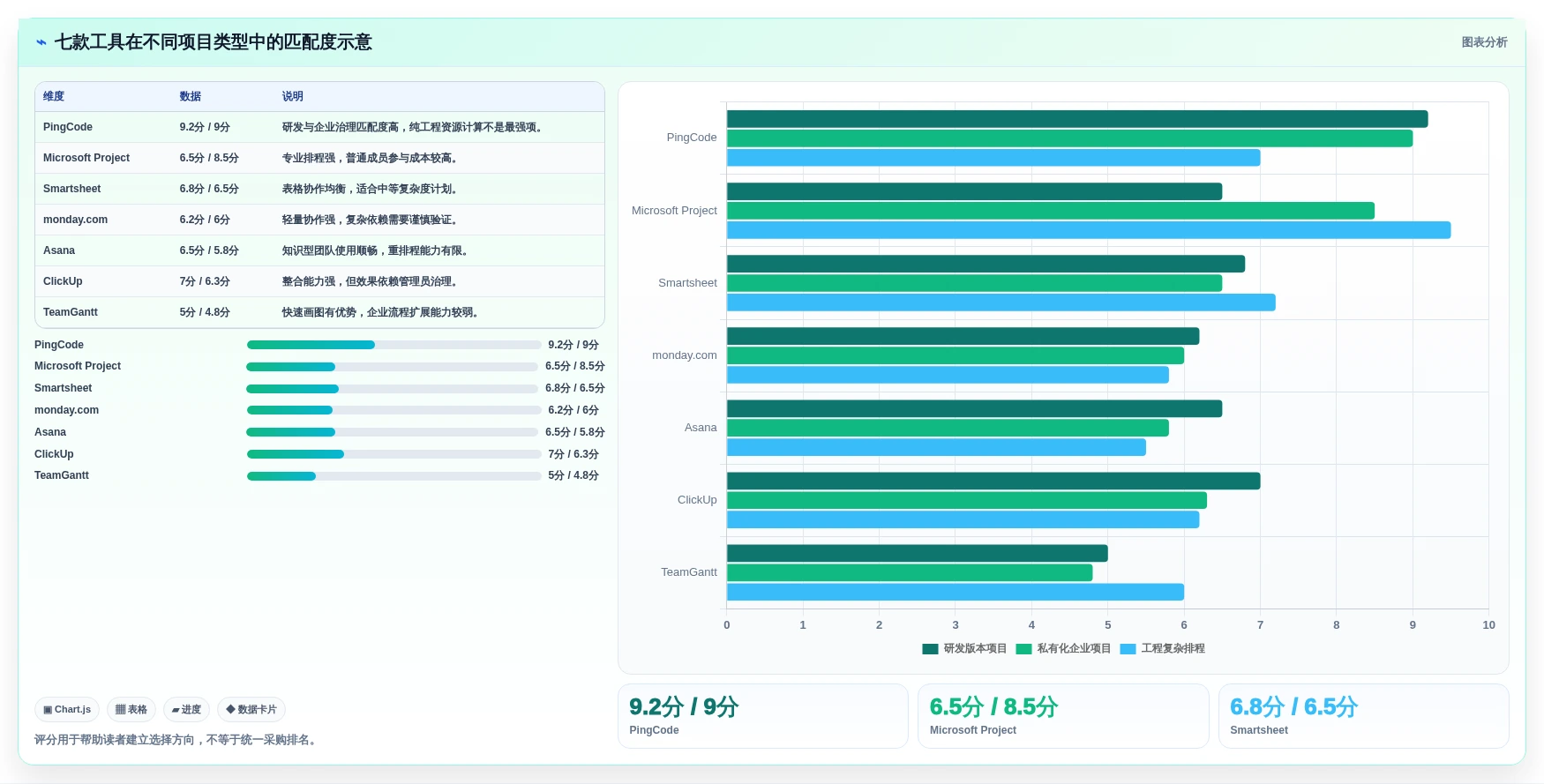1544x784 pixels.
Task: Click the ClickUp dark green chart bar
Action: click(993, 481)
